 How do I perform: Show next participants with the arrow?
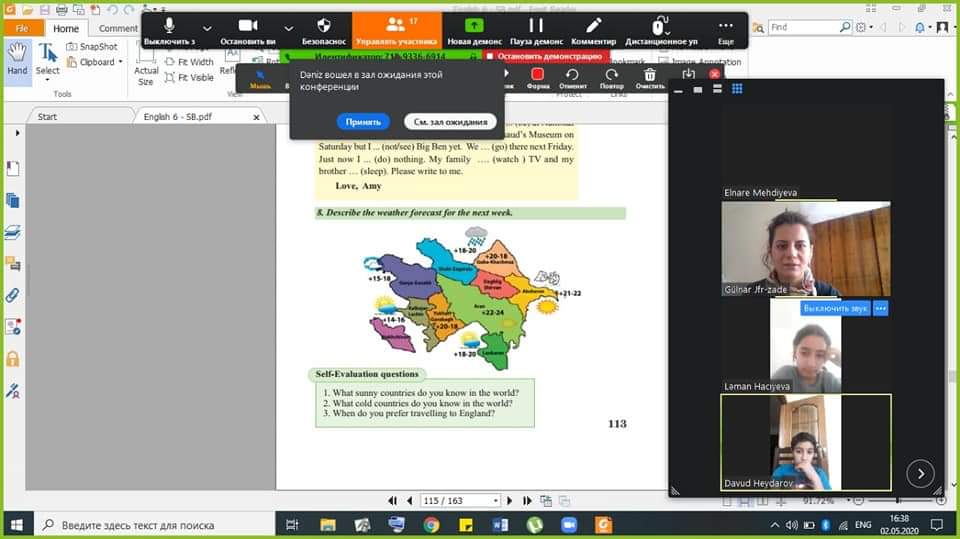pyautogui.click(x=920, y=473)
